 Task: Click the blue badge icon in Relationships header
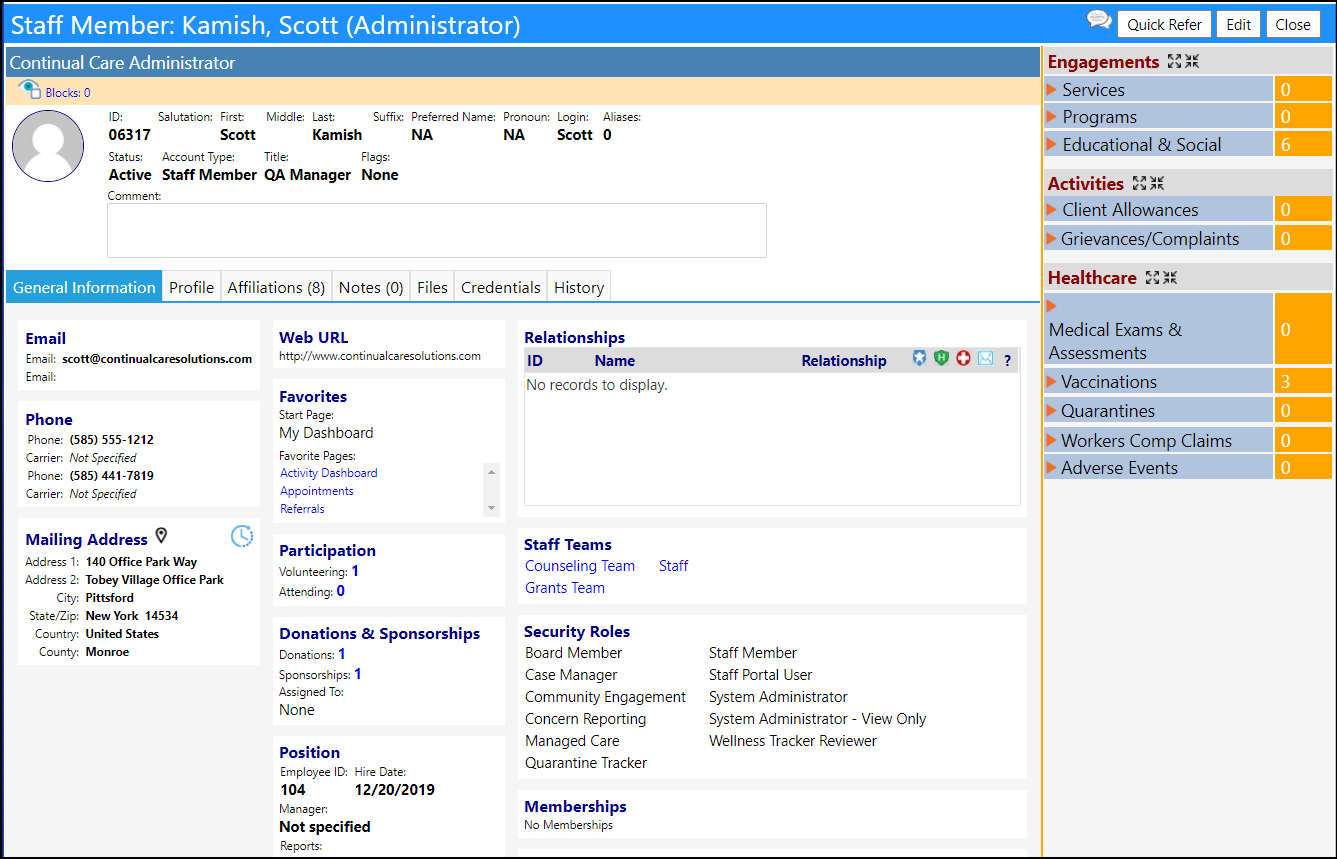click(919, 358)
